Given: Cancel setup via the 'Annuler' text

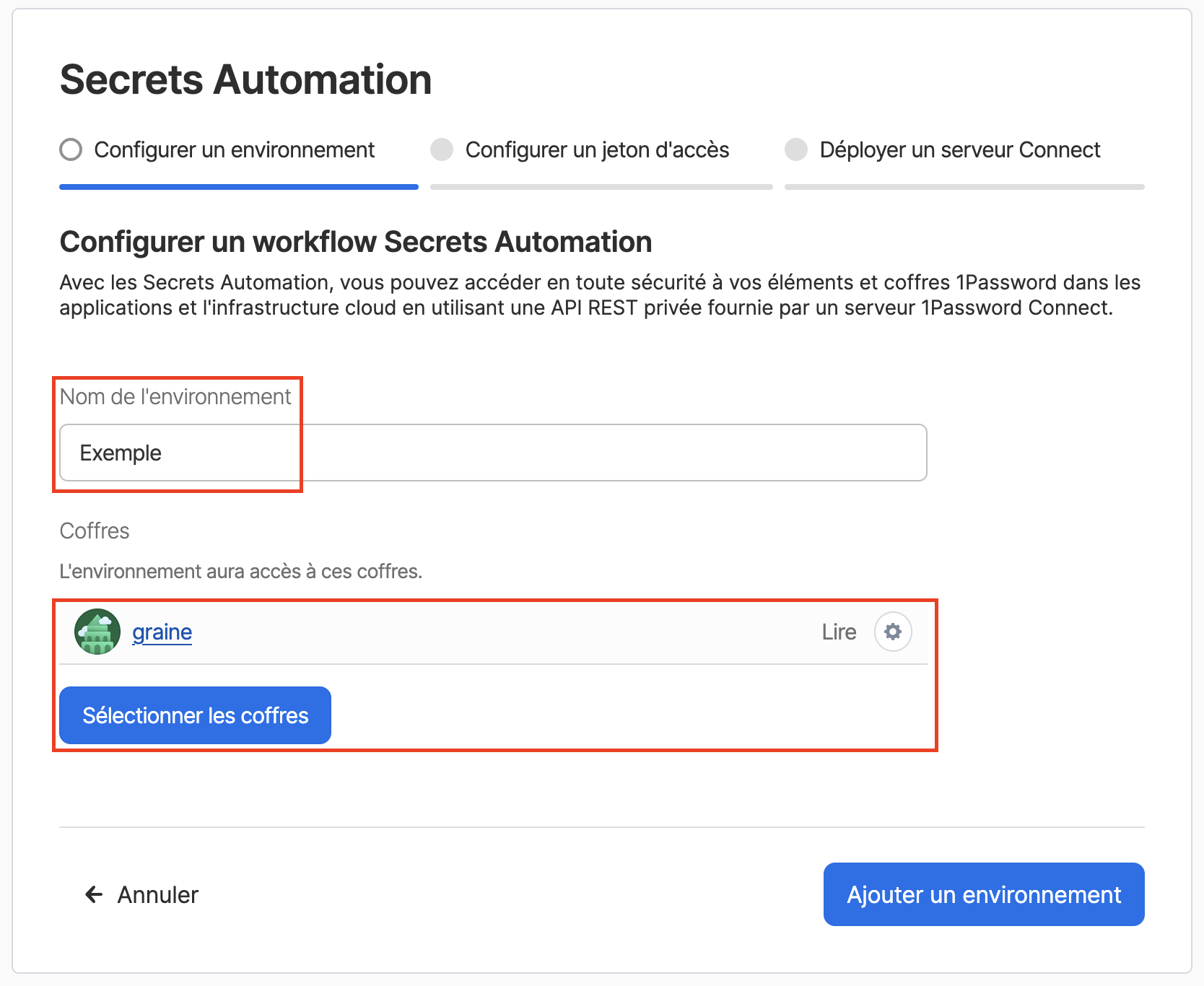Looking at the screenshot, I should tap(157, 895).
